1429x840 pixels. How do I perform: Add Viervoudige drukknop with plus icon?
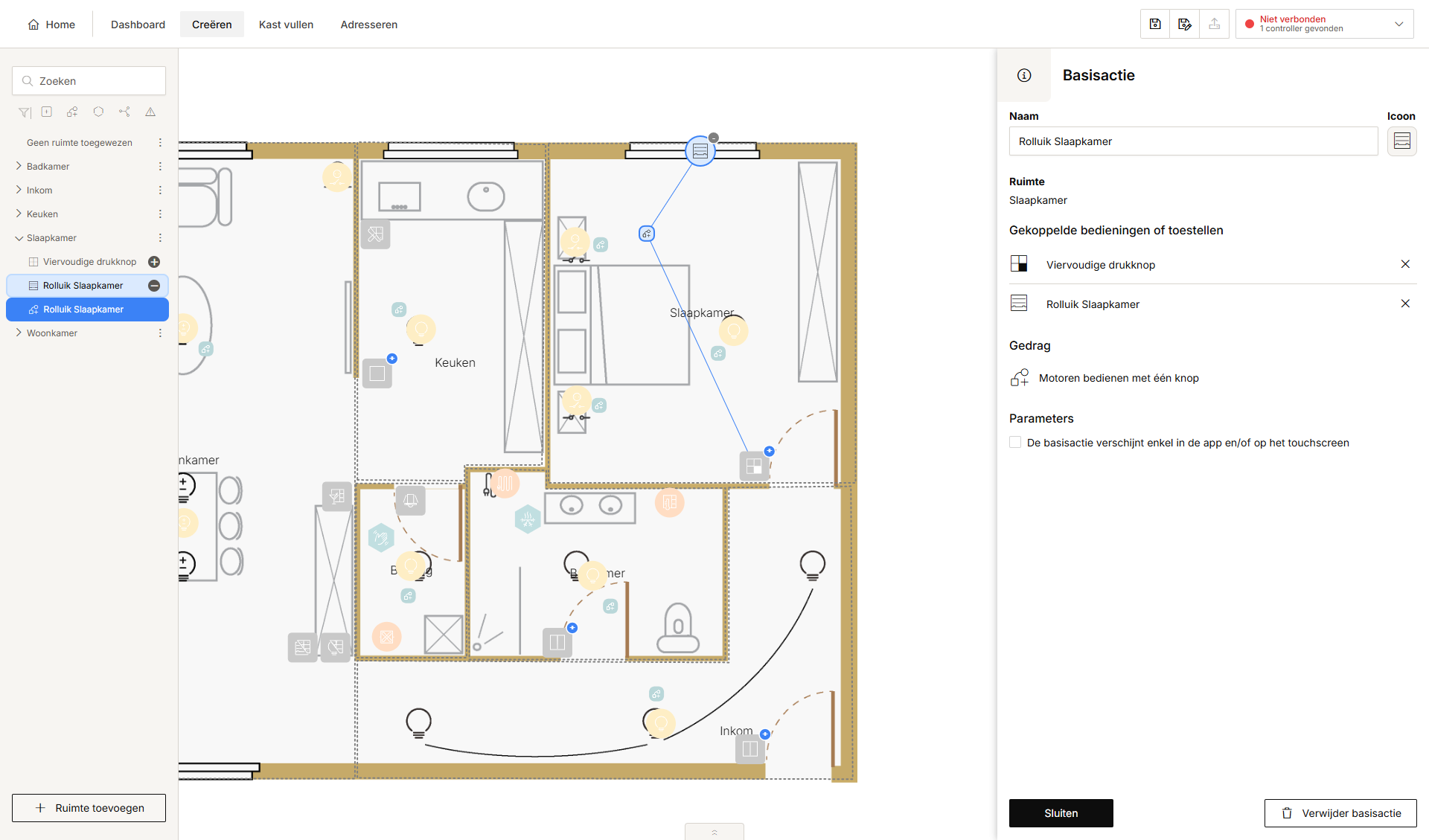(154, 262)
